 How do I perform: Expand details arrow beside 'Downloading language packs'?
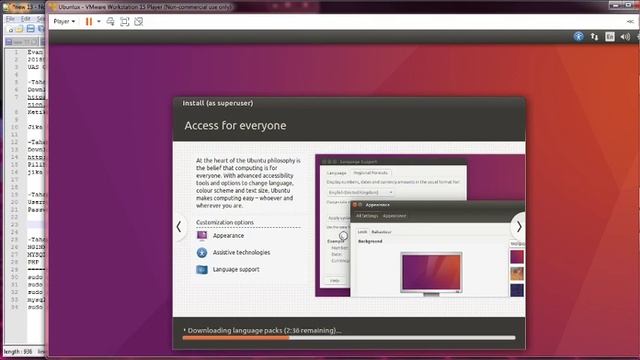[x=184, y=330]
